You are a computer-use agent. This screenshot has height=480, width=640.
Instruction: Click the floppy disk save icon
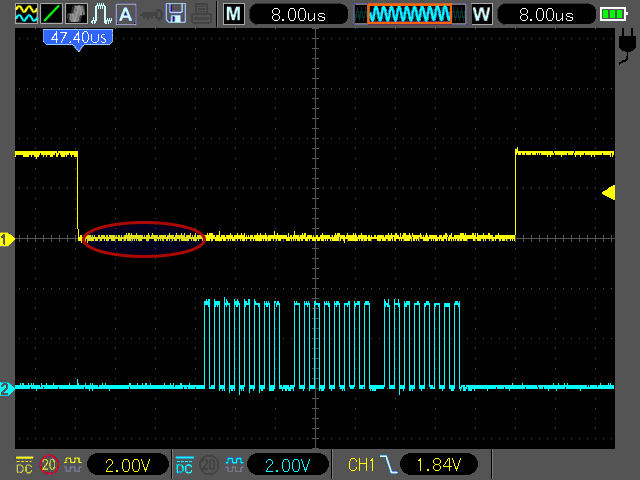pyautogui.click(x=176, y=14)
